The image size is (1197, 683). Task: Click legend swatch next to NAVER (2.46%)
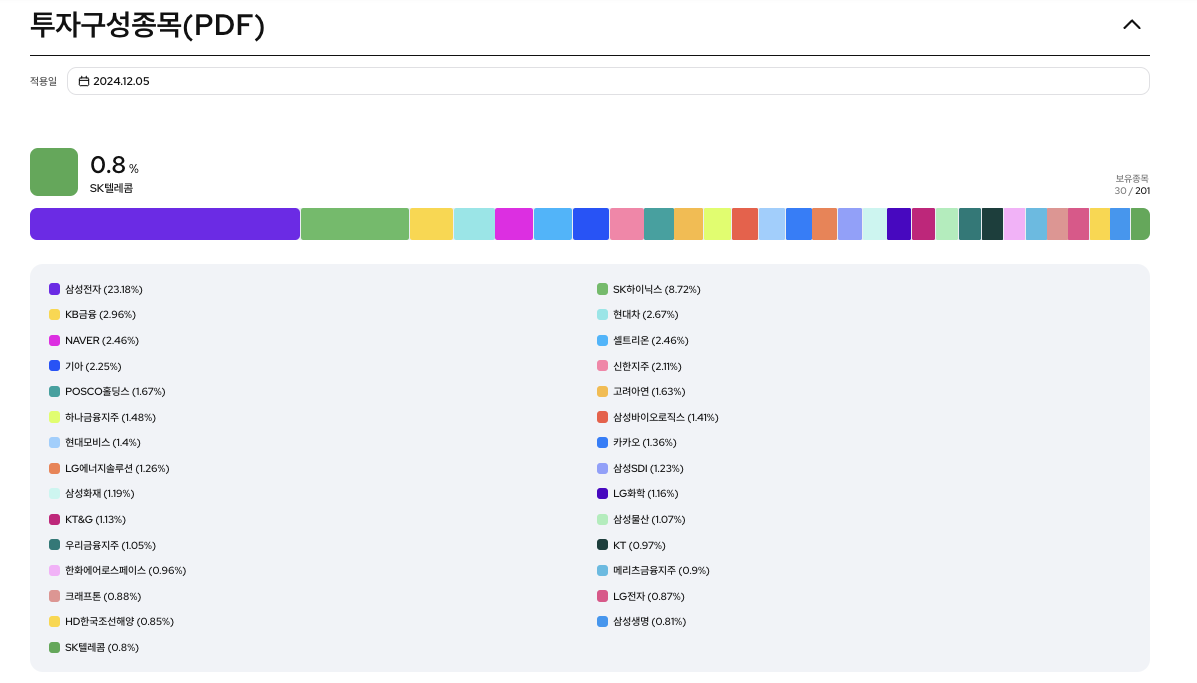(x=54, y=340)
